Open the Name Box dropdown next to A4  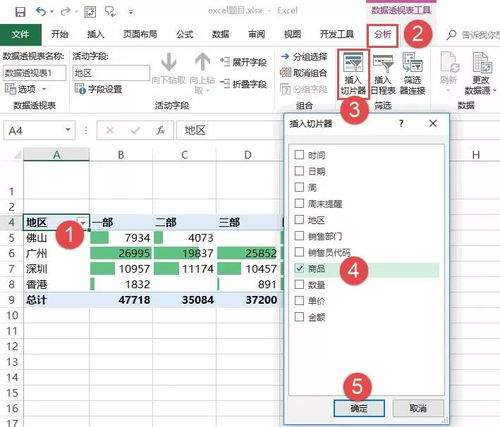68,130
